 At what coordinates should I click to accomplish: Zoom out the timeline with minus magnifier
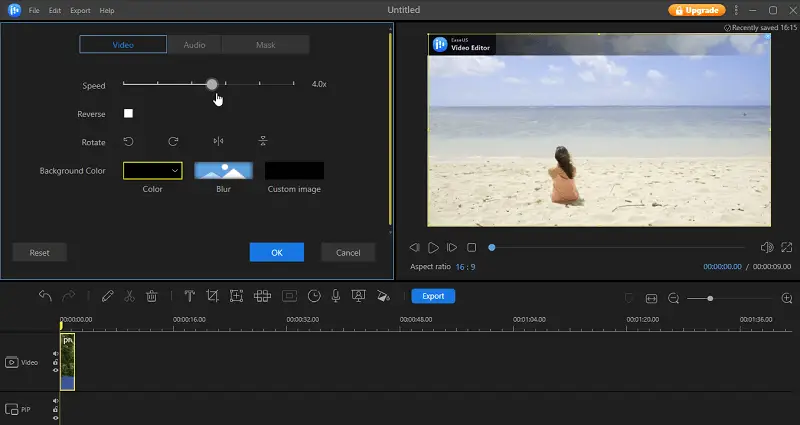pyautogui.click(x=673, y=298)
